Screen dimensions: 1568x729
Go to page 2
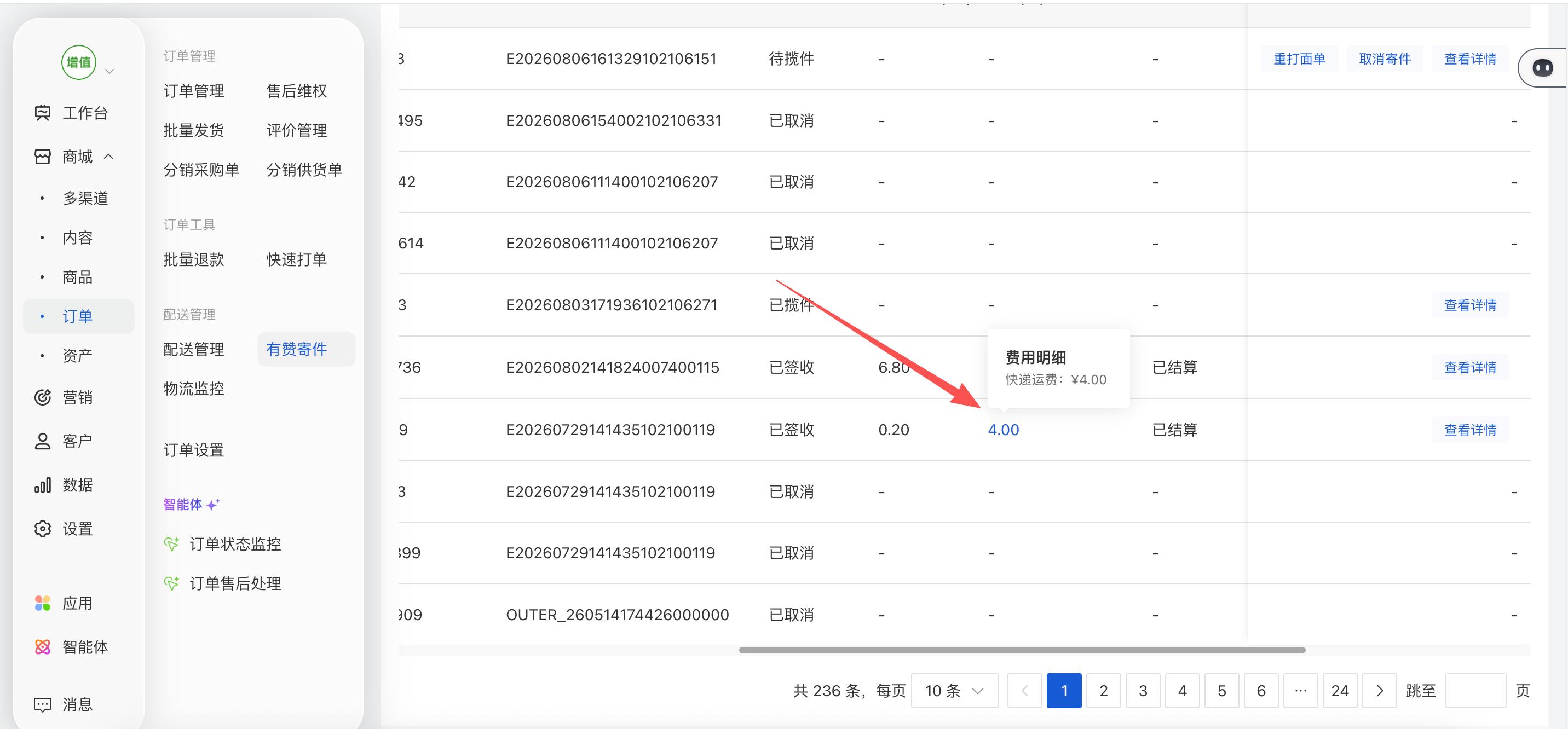(1104, 691)
